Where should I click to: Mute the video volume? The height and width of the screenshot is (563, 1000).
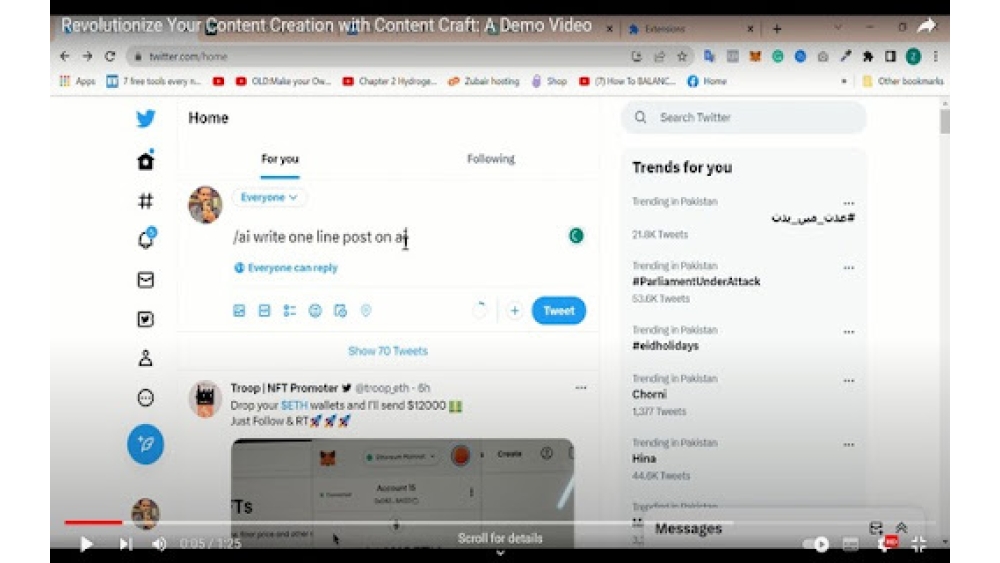click(x=159, y=544)
